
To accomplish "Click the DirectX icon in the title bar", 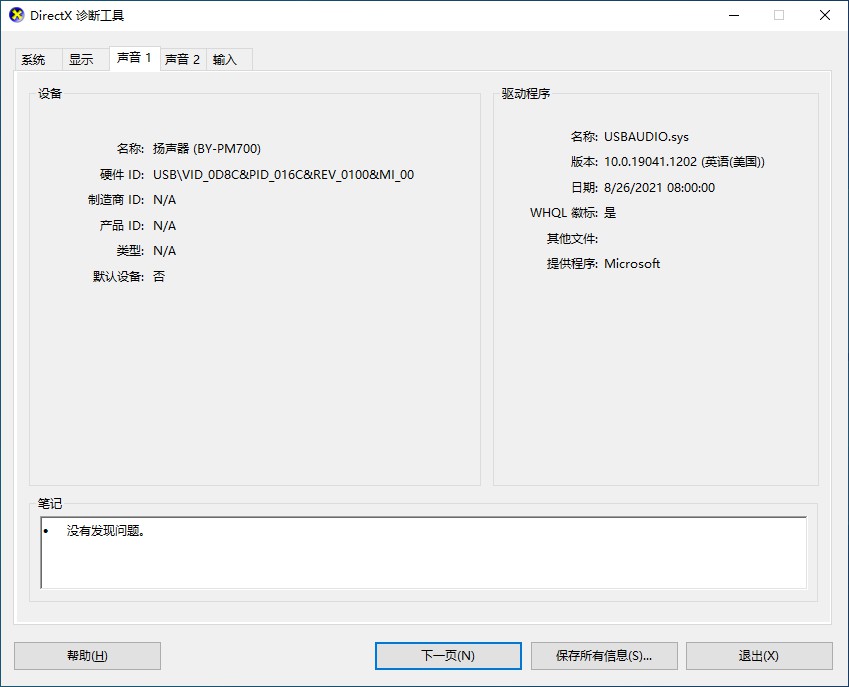I will point(15,15).
